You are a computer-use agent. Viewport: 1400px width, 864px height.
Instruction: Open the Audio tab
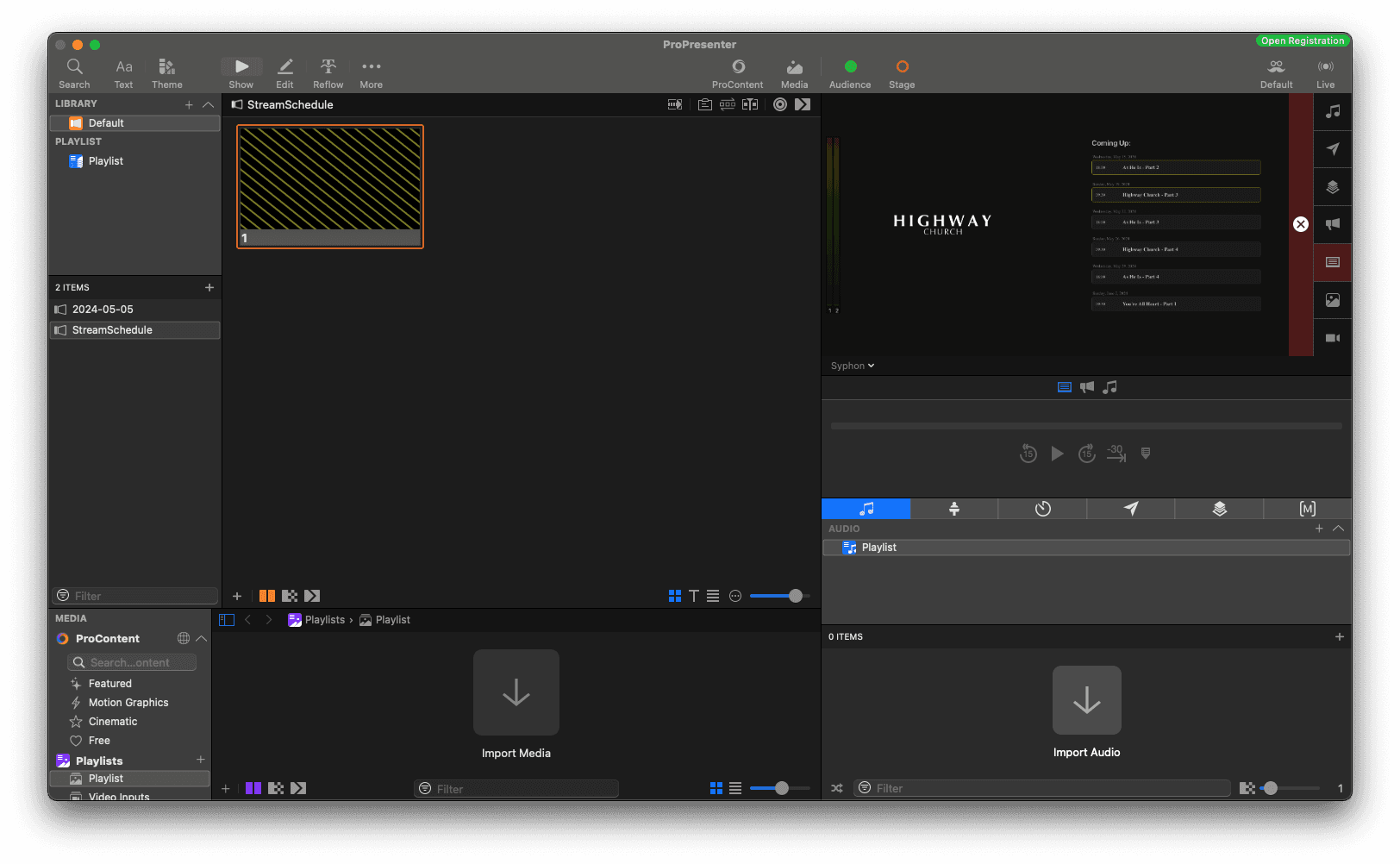pos(866,509)
